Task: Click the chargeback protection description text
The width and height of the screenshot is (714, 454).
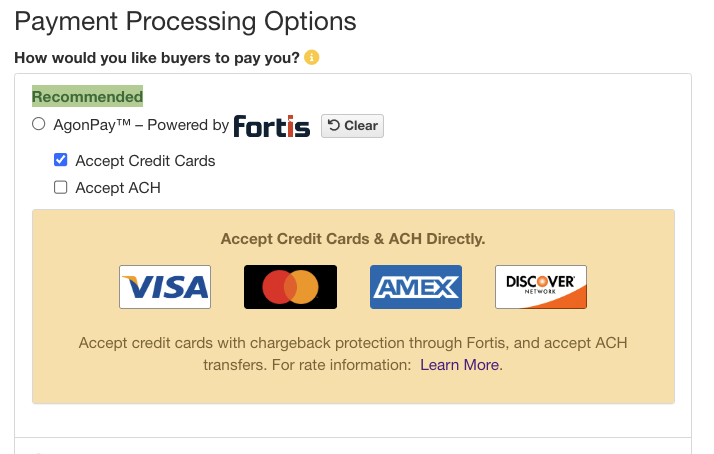Action: (x=353, y=354)
